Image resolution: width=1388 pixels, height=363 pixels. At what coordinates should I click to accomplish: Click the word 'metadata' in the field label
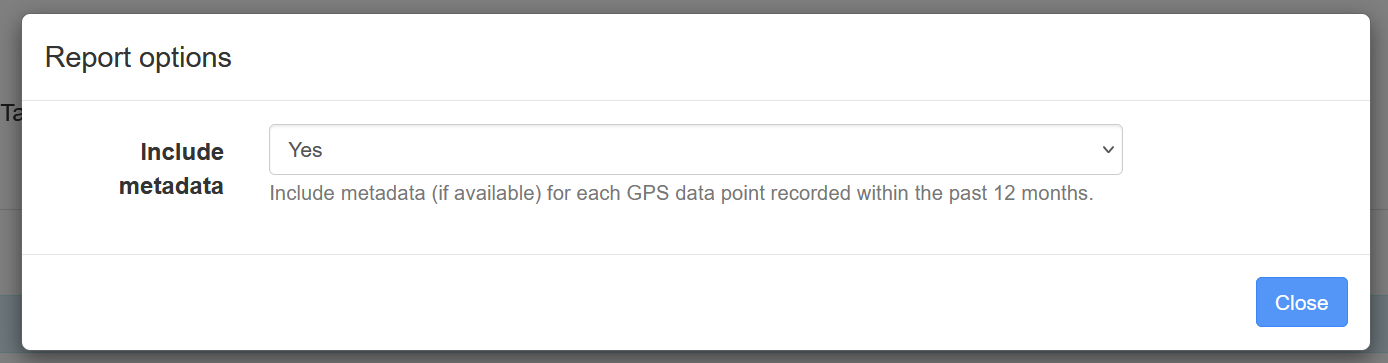click(171, 185)
